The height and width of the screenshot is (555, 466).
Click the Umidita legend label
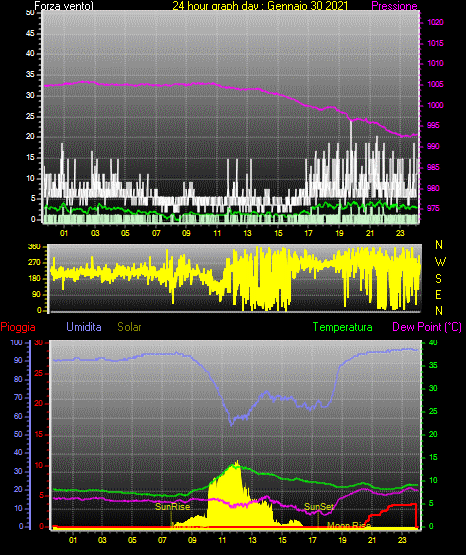(x=84, y=327)
